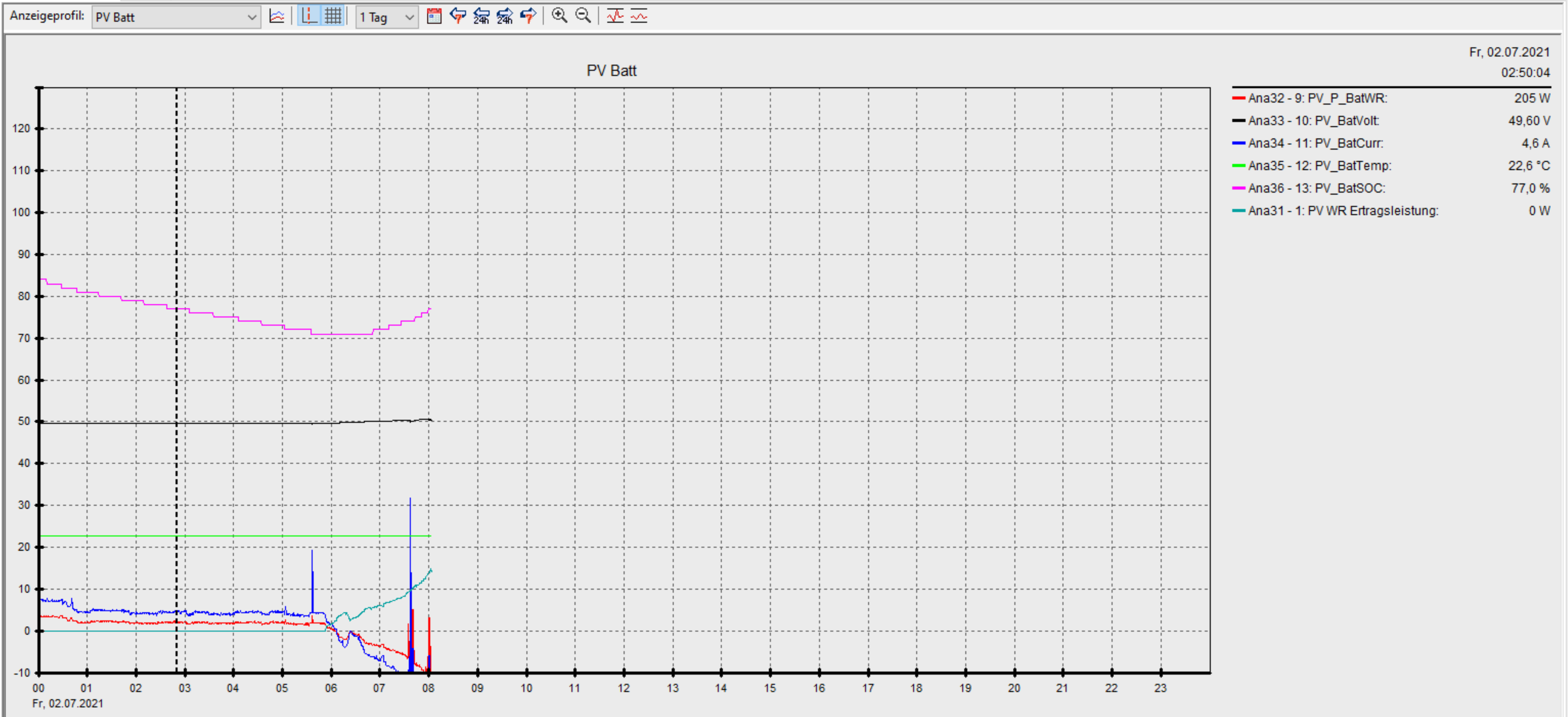Click the chart profile editor icon
Viewport: 1568px width, 717px height.
[x=277, y=16]
